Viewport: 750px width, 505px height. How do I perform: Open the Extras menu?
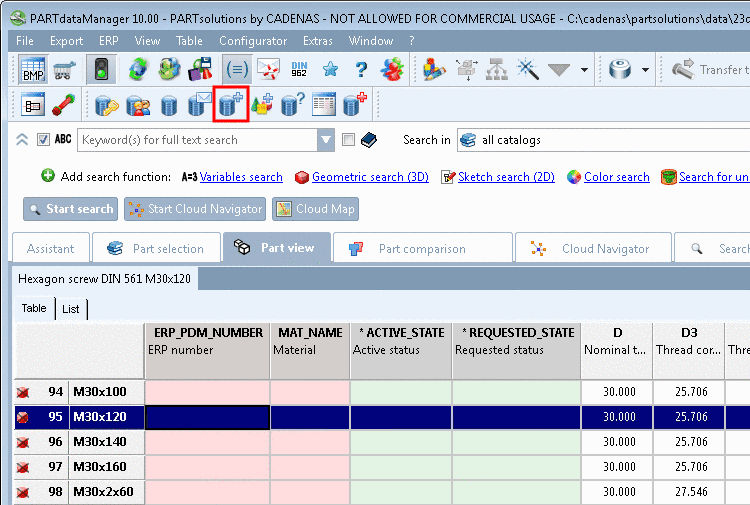tap(318, 41)
